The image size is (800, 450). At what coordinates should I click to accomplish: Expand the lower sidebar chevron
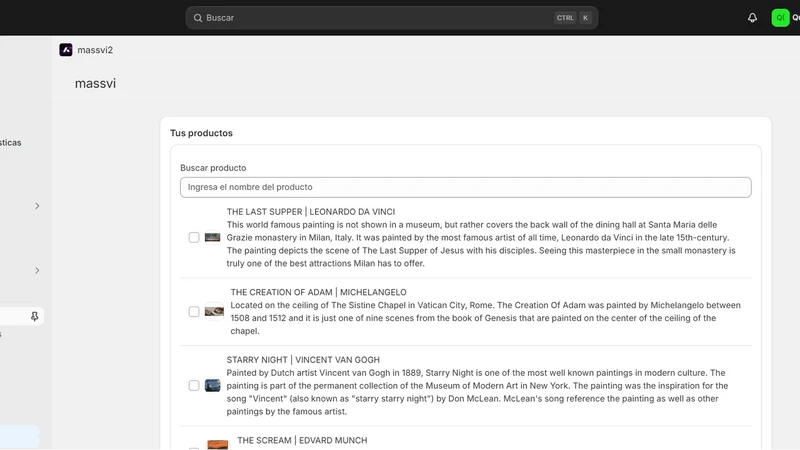point(37,270)
